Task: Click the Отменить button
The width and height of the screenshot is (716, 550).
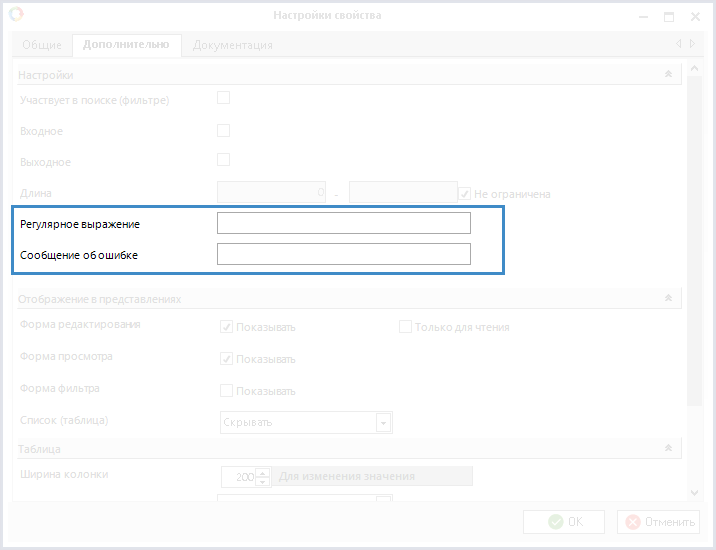Action: (x=658, y=521)
